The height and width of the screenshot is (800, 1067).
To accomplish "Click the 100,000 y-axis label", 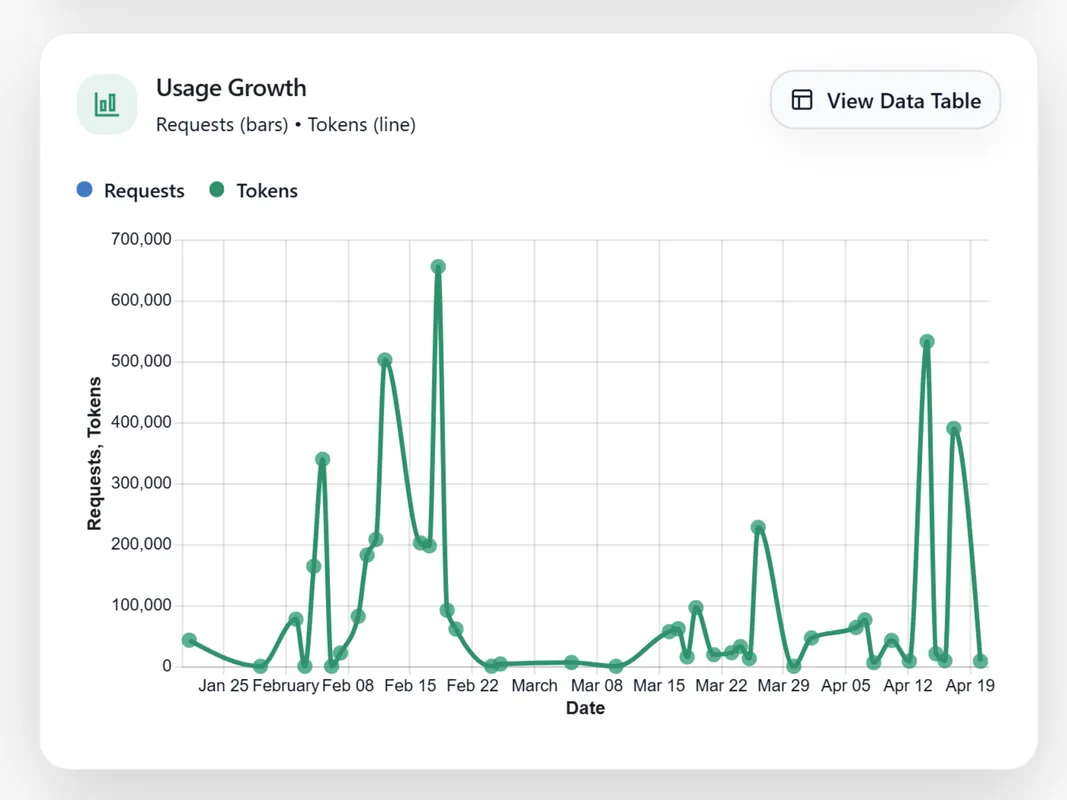I will coord(141,605).
